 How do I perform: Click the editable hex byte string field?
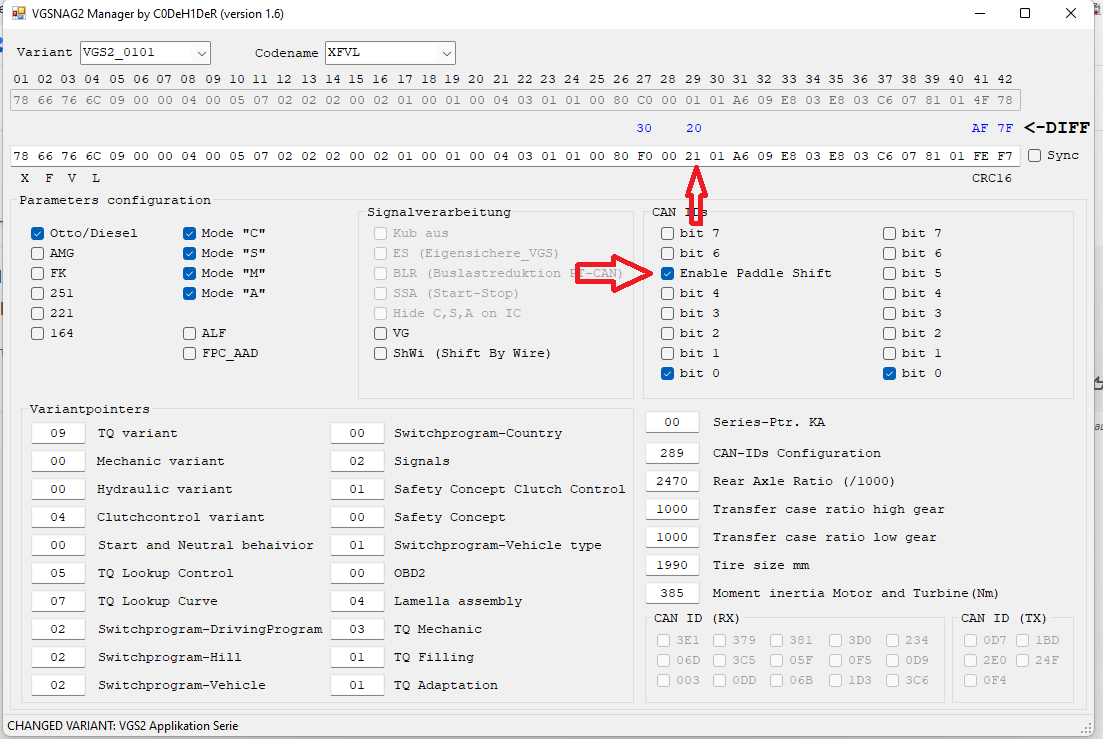coord(500,156)
